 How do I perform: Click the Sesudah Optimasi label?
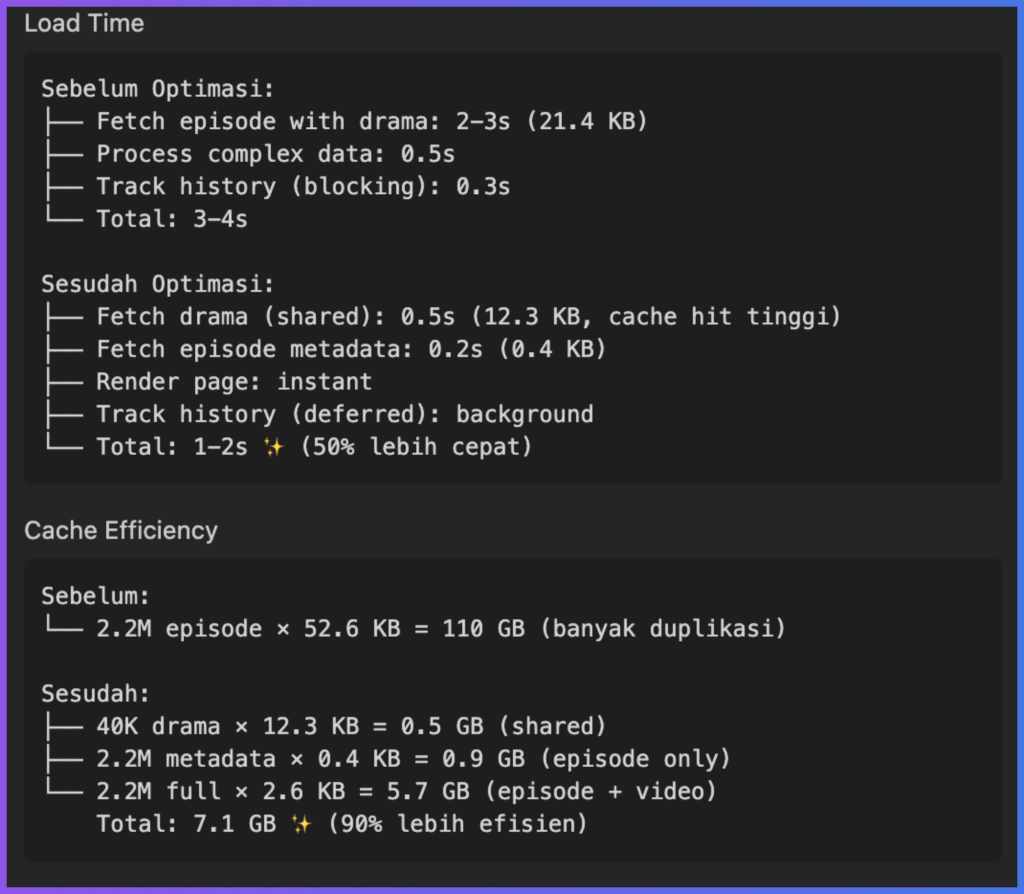pos(157,284)
